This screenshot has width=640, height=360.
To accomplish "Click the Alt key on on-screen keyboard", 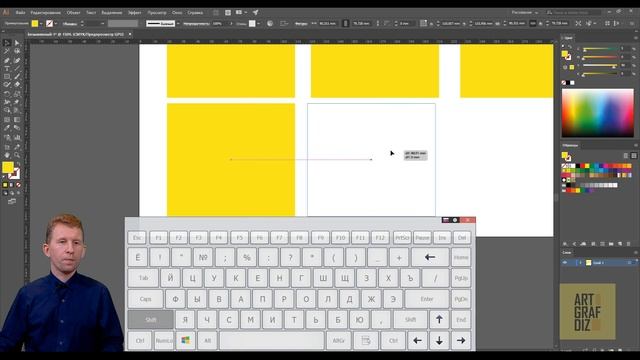I will (207, 340).
